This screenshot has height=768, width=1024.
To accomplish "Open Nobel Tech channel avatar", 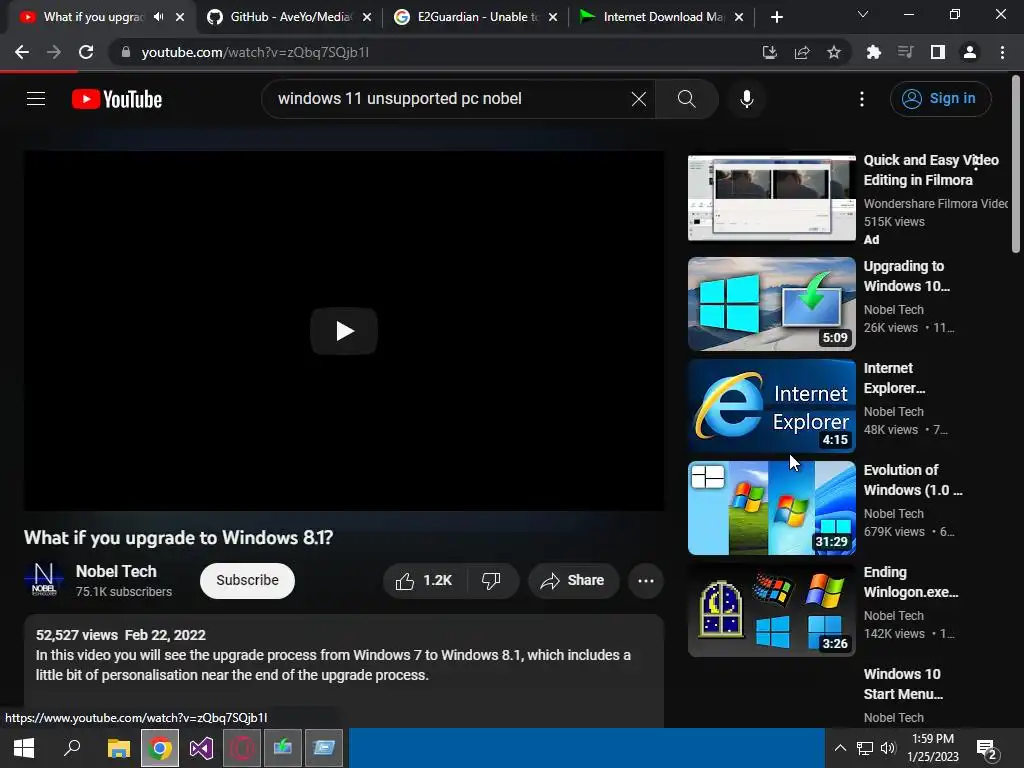I will tap(44, 581).
